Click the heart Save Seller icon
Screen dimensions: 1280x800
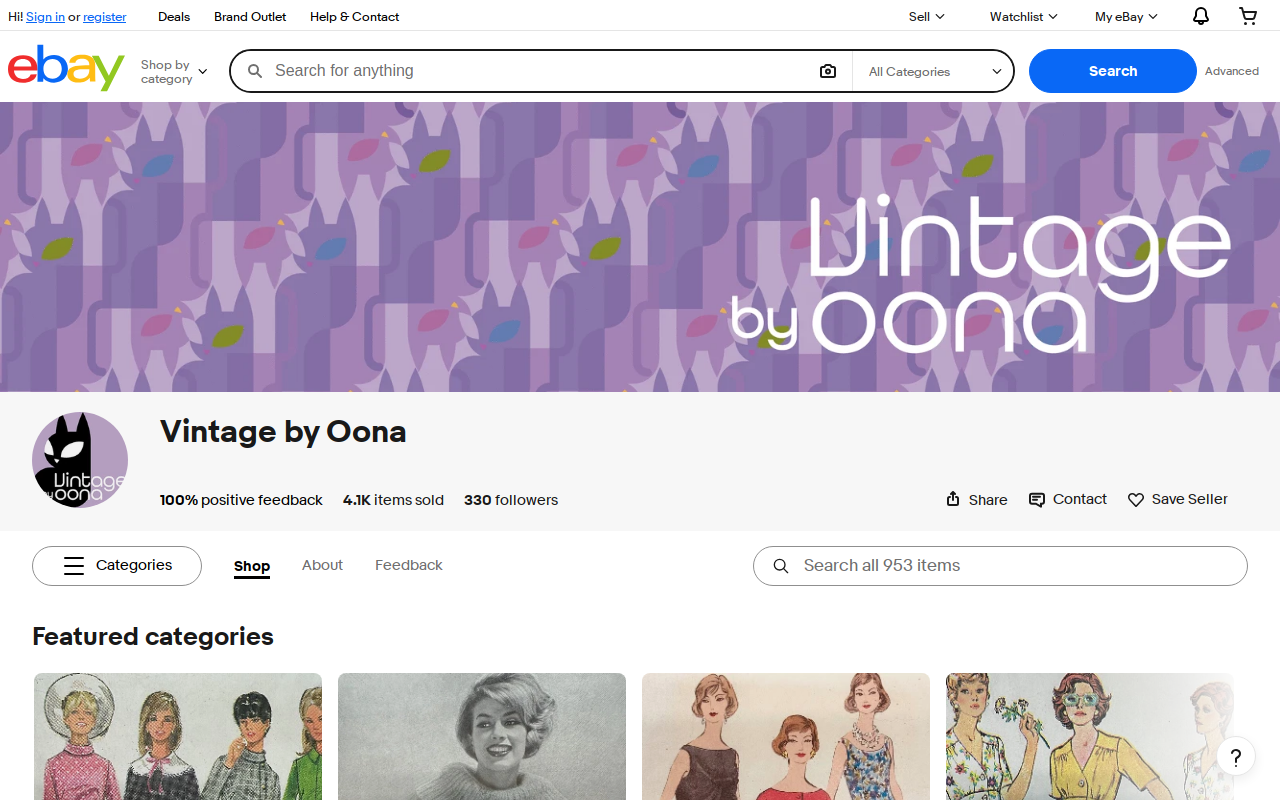point(1136,499)
